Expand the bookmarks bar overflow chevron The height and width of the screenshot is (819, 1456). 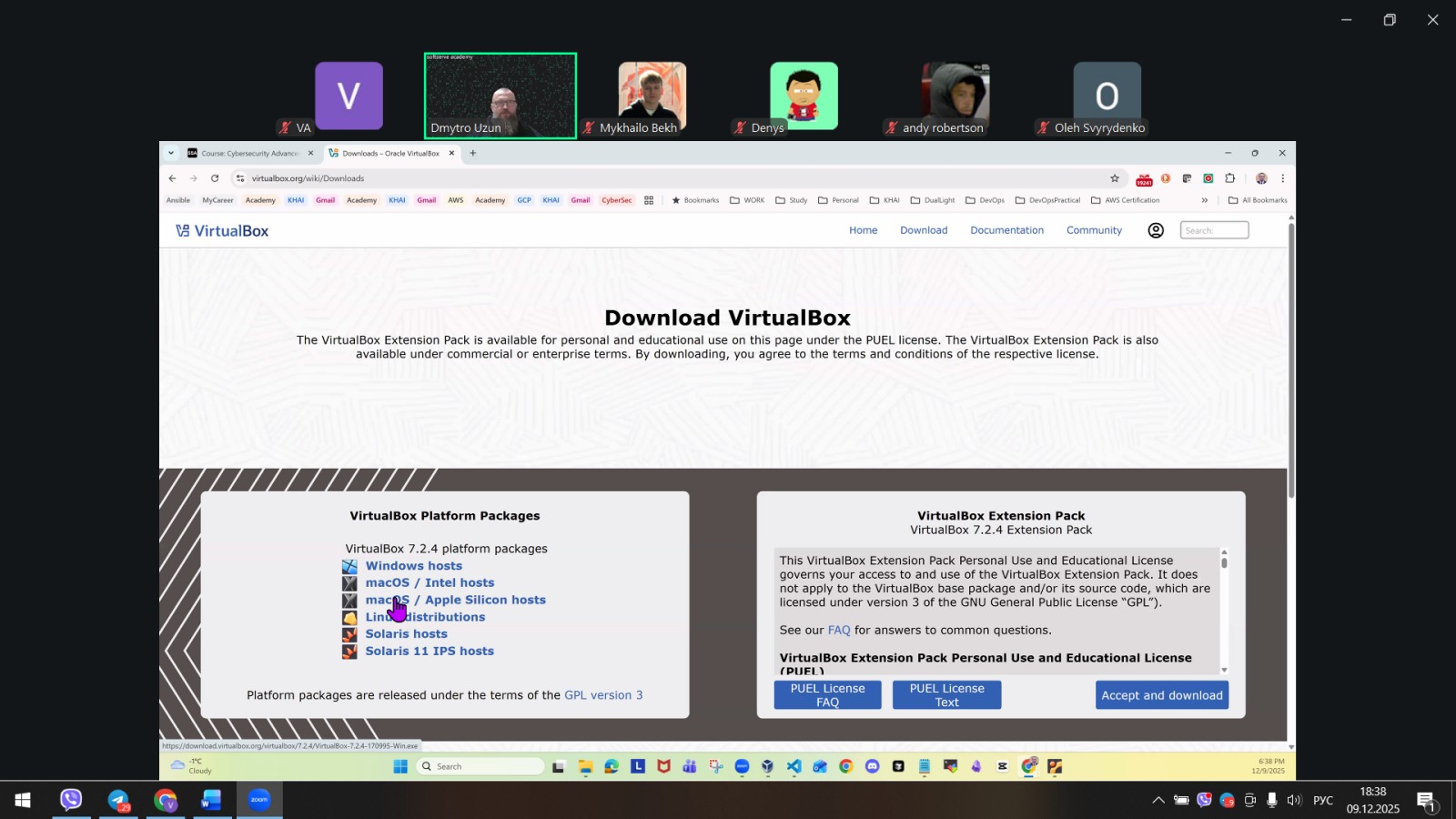(x=1205, y=200)
